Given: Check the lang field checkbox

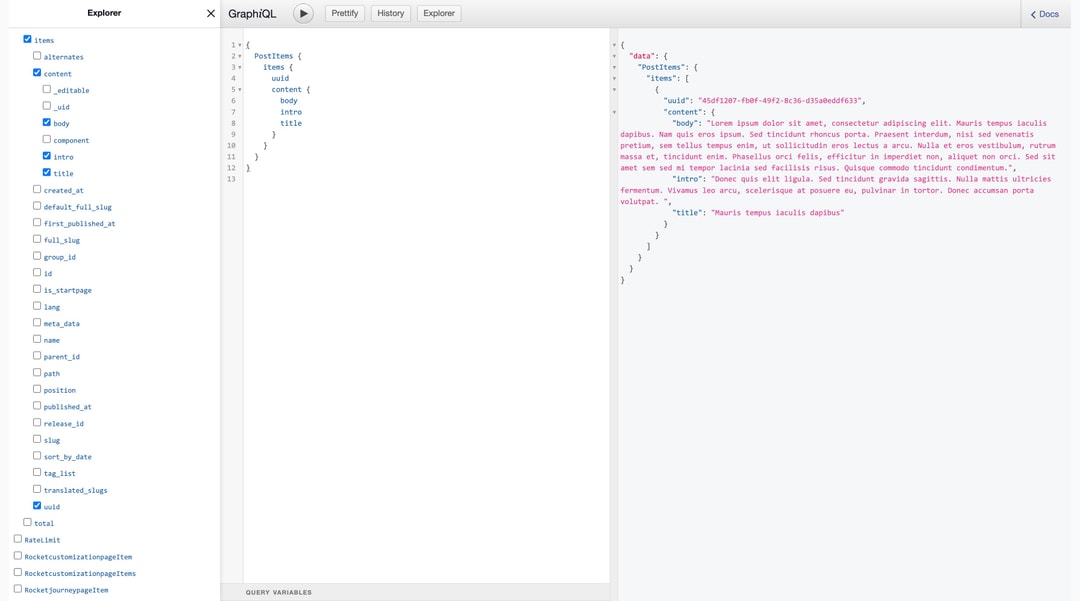Looking at the screenshot, I should (x=37, y=306).
